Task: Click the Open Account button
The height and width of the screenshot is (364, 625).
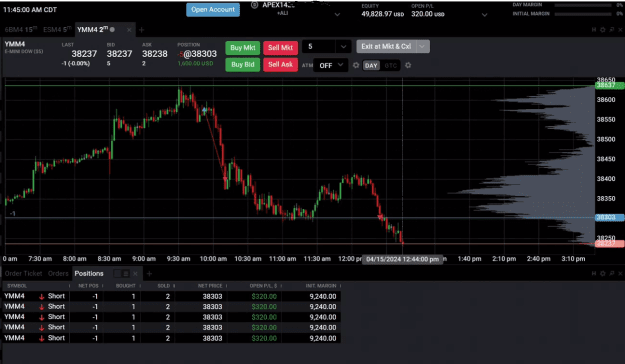Action: (x=213, y=10)
